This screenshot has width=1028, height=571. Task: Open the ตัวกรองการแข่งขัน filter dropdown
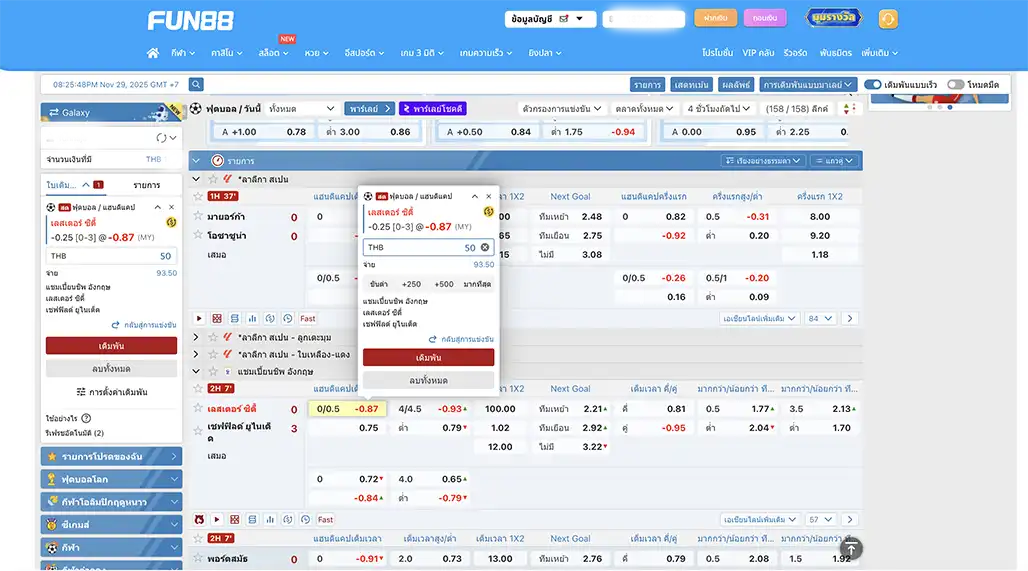(562, 109)
